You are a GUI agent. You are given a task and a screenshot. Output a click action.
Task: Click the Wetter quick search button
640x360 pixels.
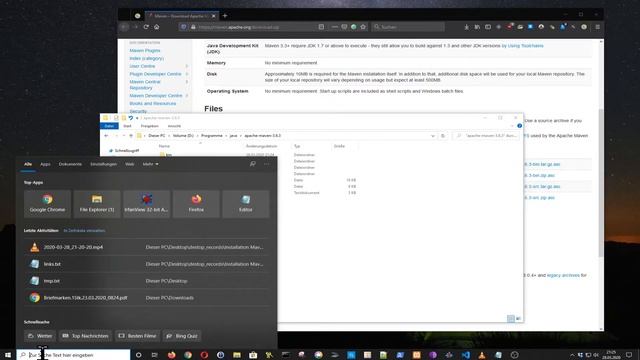[x=40, y=336]
